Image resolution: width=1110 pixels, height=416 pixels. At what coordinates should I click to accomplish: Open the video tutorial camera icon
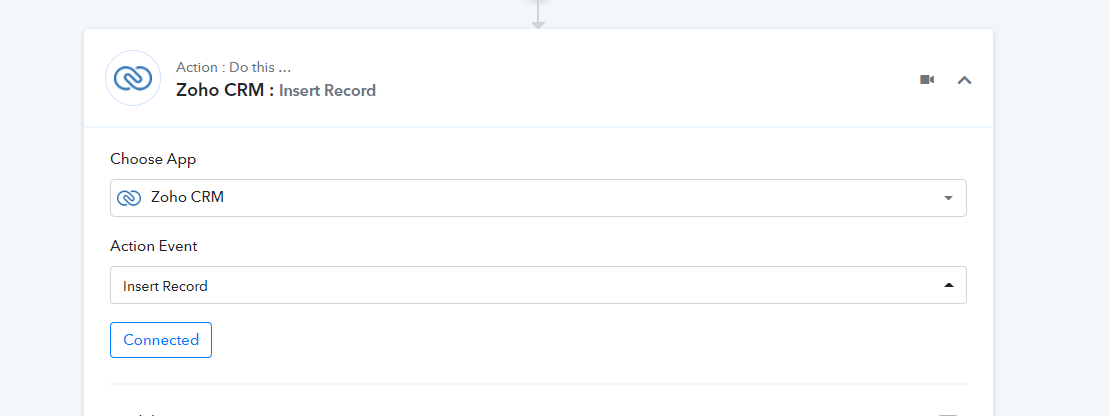927,79
